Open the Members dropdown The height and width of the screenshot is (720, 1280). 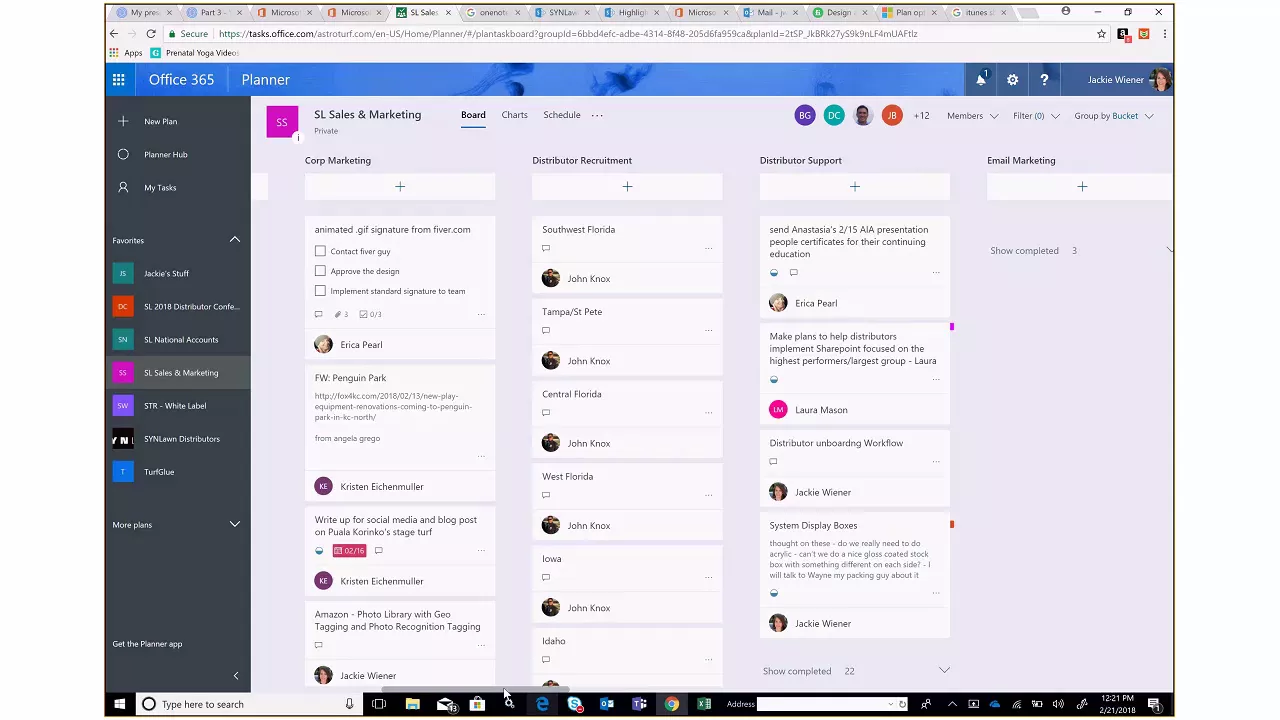pos(973,116)
